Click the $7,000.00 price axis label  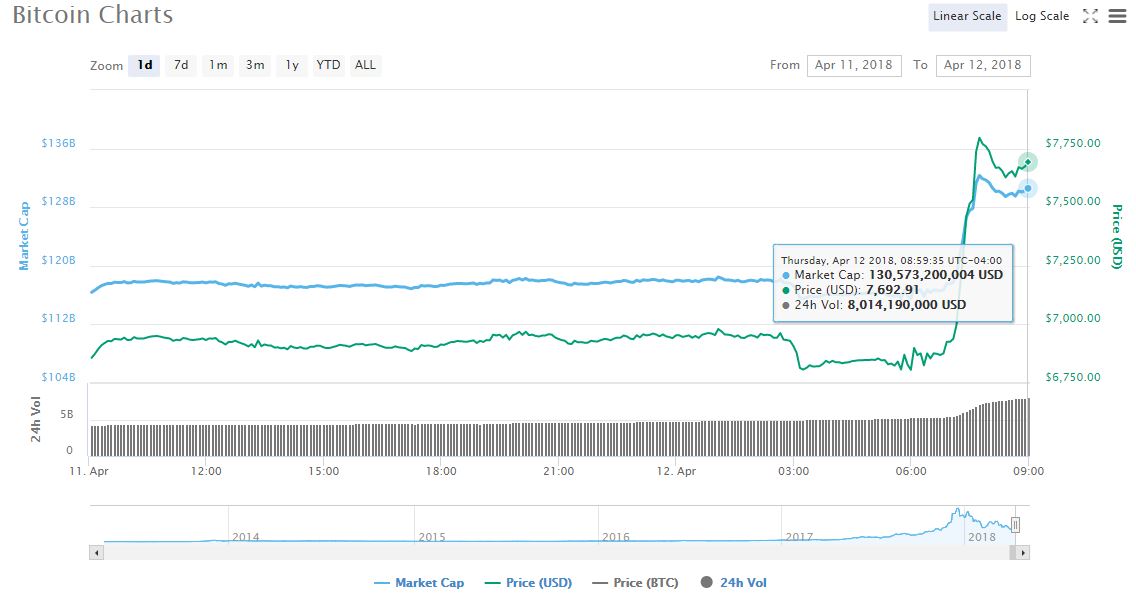[1072, 318]
